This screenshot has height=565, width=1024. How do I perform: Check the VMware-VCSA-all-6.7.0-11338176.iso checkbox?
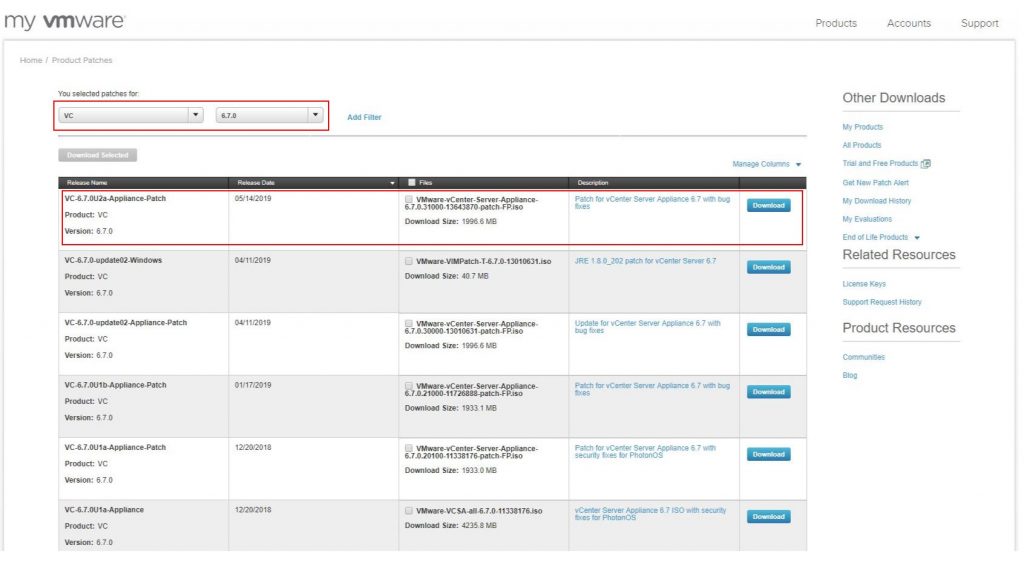point(408,511)
